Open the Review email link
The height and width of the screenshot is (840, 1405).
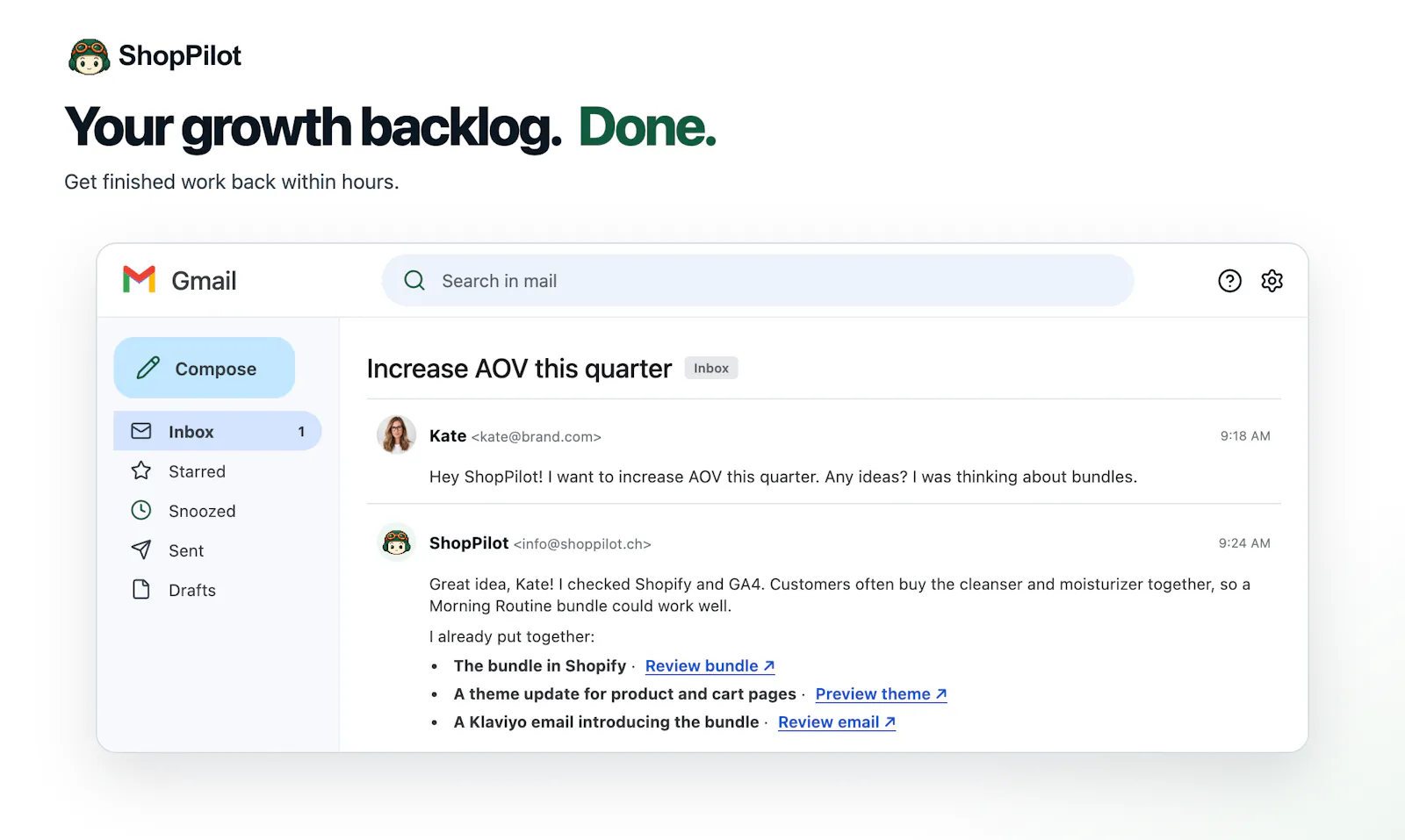click(x=836, y=722)
